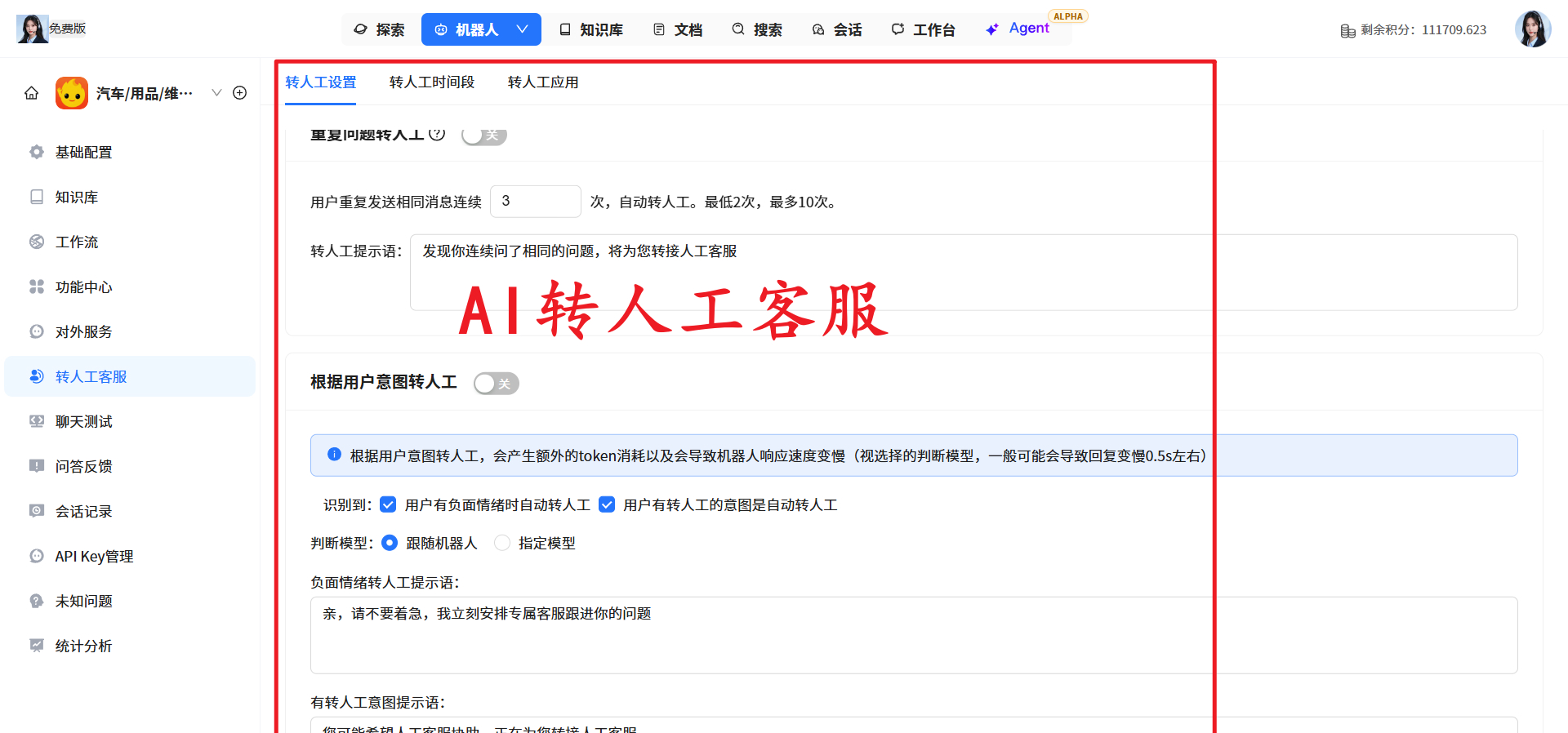Click the 剩余积分 coin stack icon
This screenshot has height=733, width=1568.
[1347, 30]
